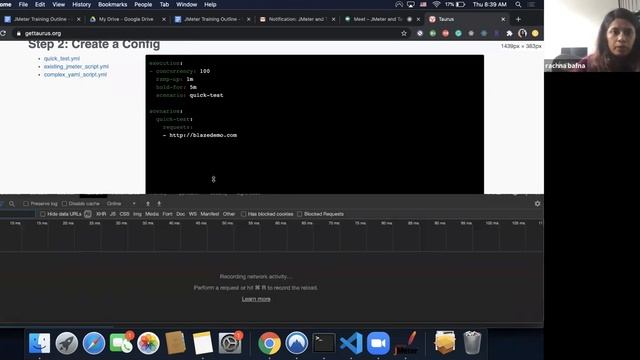This screenshot has height=360, width=640.
Task: Open a new Chrome tab
Action: pos(518,19)
